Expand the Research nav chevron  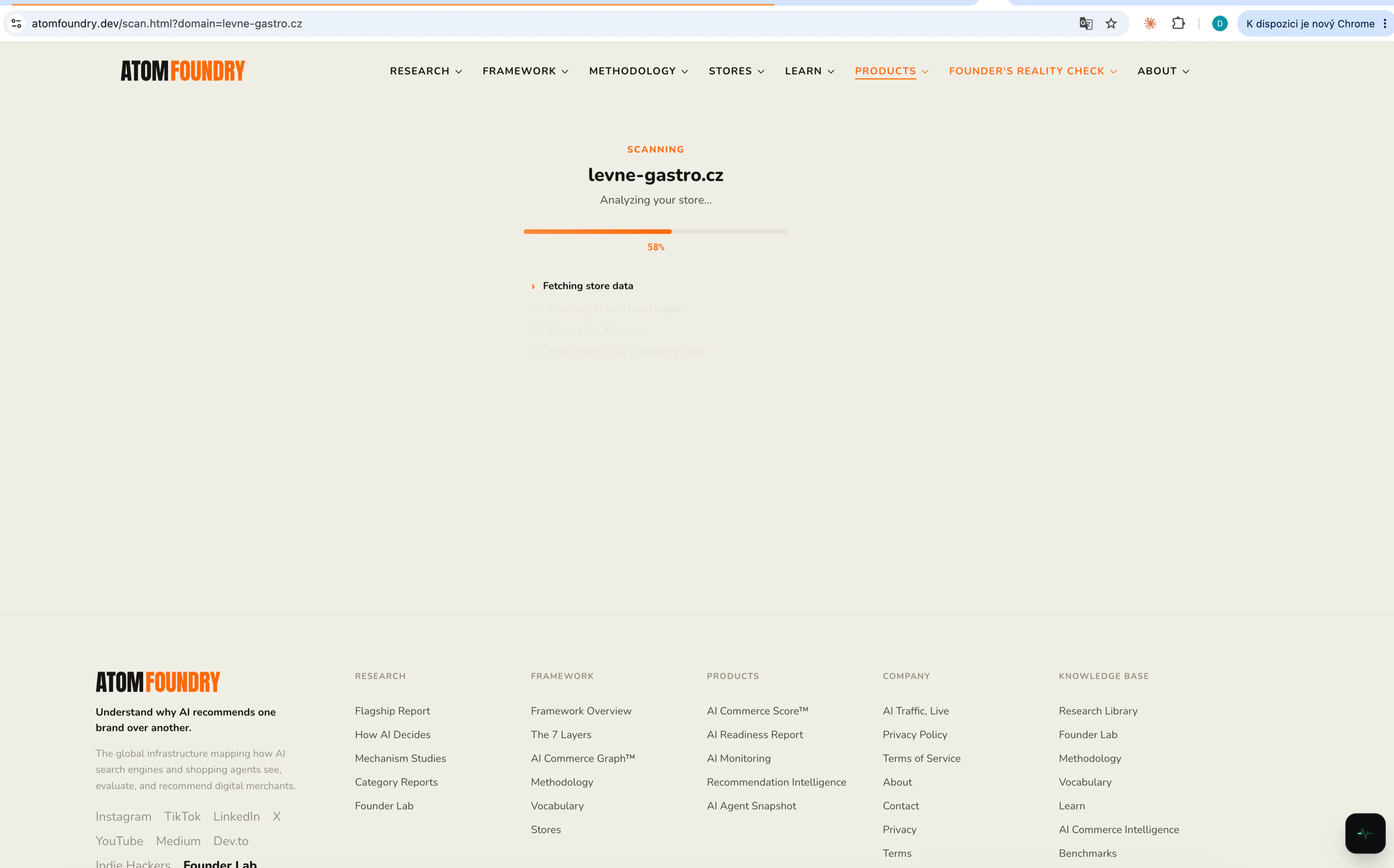459,72
